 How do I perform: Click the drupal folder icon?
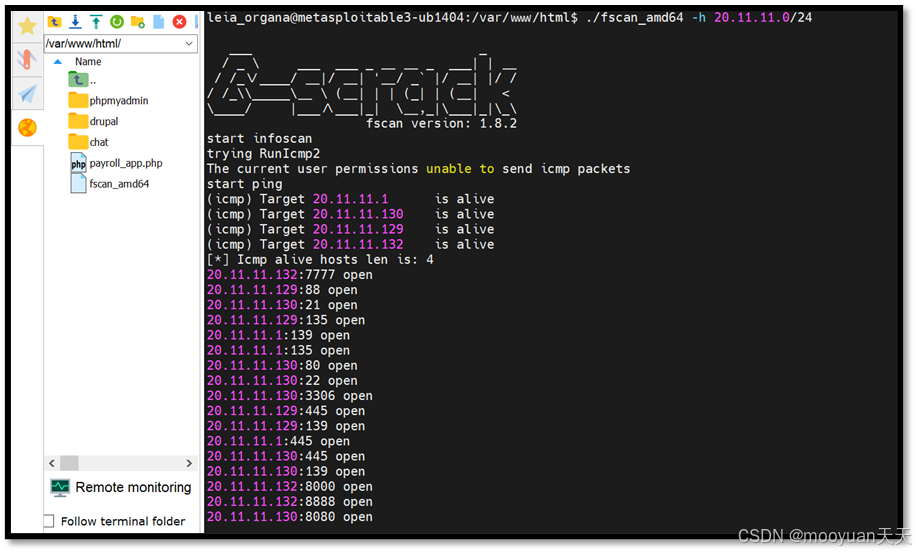[x=78, y=121]
